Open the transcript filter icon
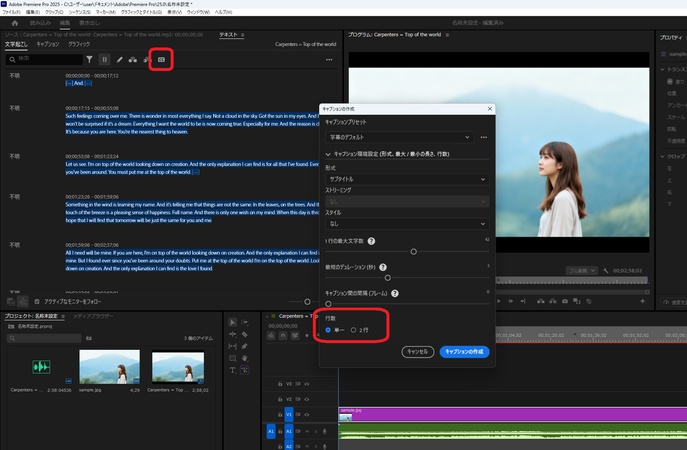The width and height of the screenshot is (687, 450). (88, 60)
